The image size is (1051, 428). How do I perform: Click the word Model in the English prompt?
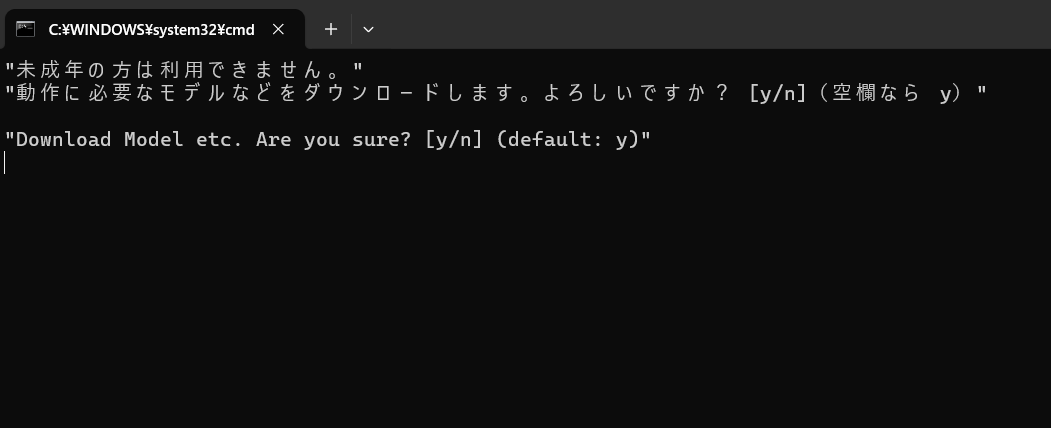[153, 139]
